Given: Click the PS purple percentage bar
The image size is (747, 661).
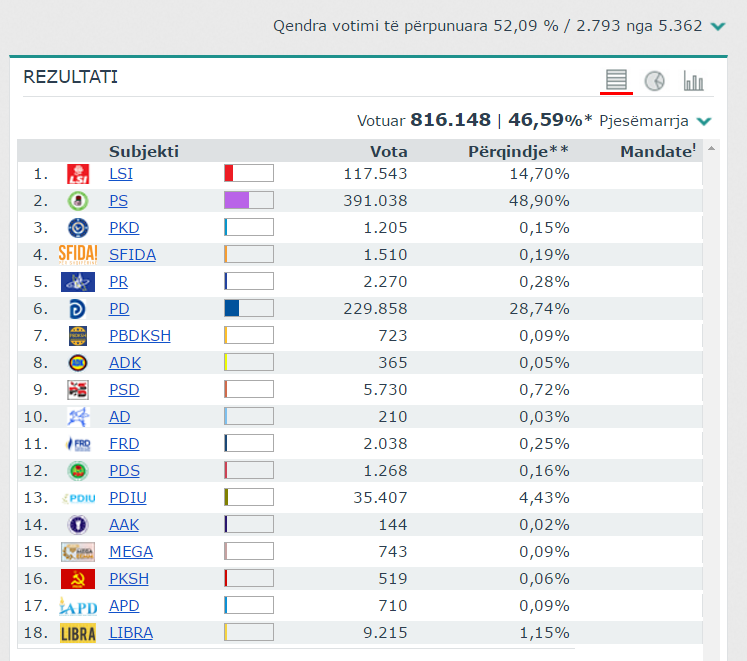Looking at the screenshot, I should point(248,201).
